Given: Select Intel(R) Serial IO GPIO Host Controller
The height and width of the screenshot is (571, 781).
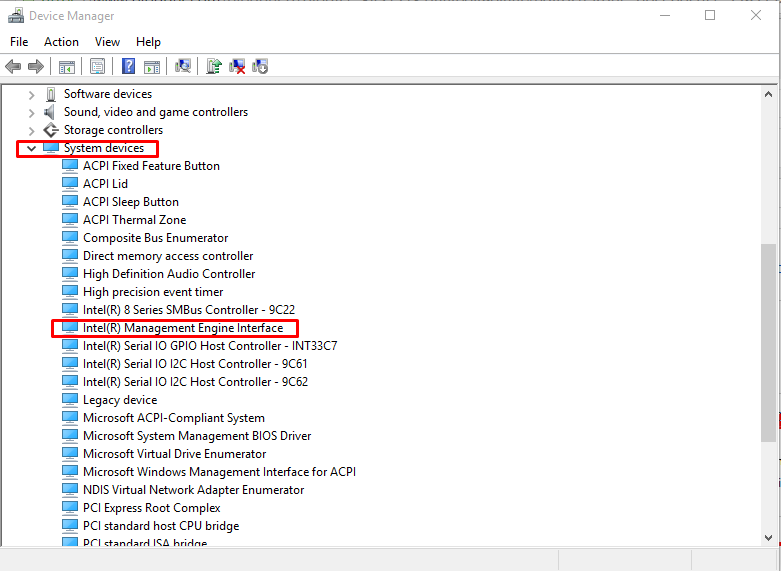Looking at the screenshot, I should point(210,346).
